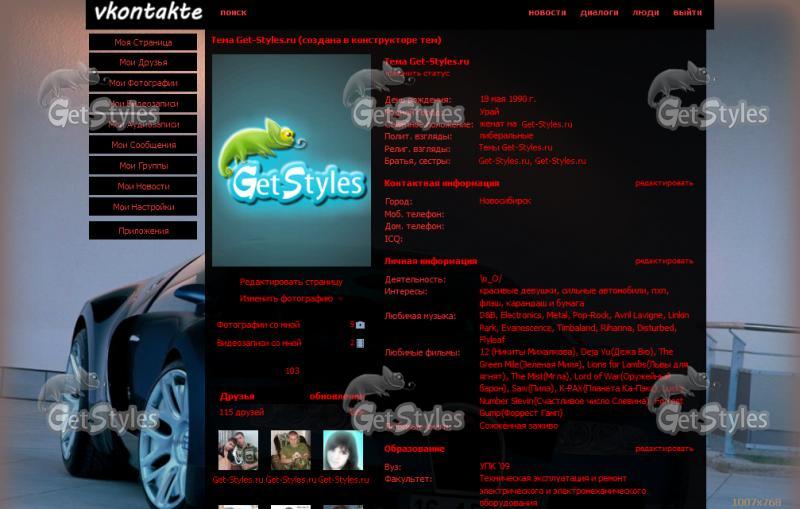
Task: Click the Контактная информация section heading
Action: pos(441,183)
